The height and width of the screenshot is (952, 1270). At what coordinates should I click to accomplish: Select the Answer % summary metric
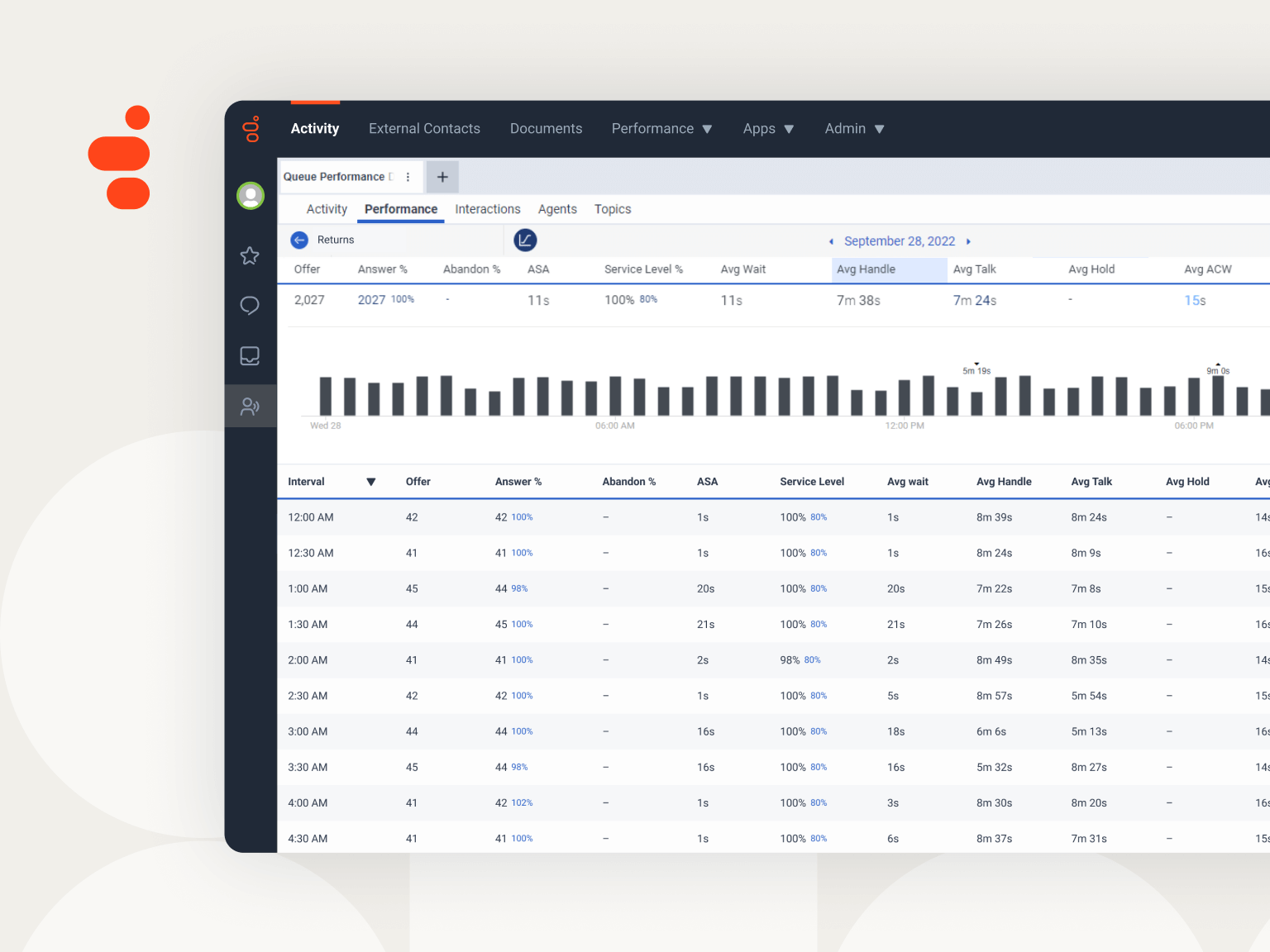pos(382,269)
